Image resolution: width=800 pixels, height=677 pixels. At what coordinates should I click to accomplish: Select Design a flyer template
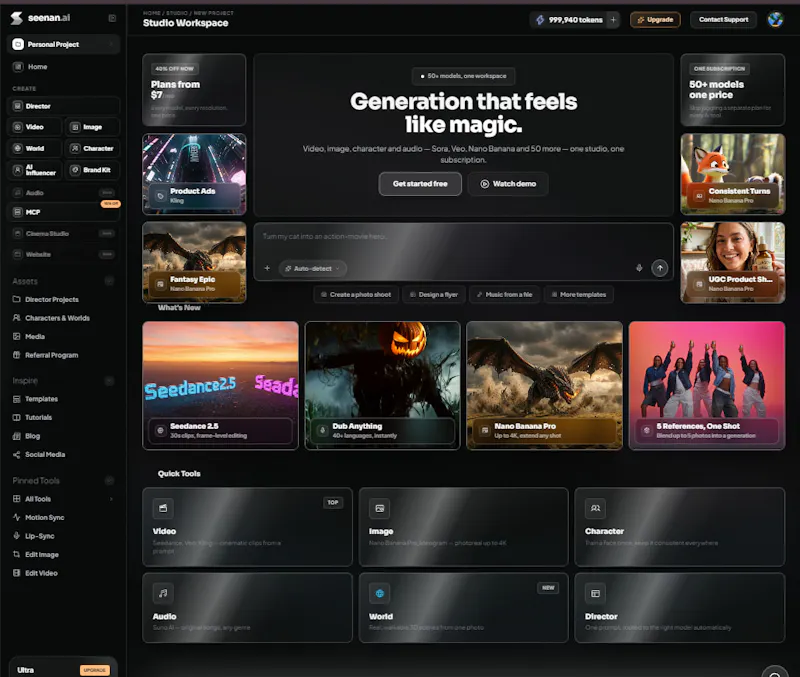click(x=434, y=295)
